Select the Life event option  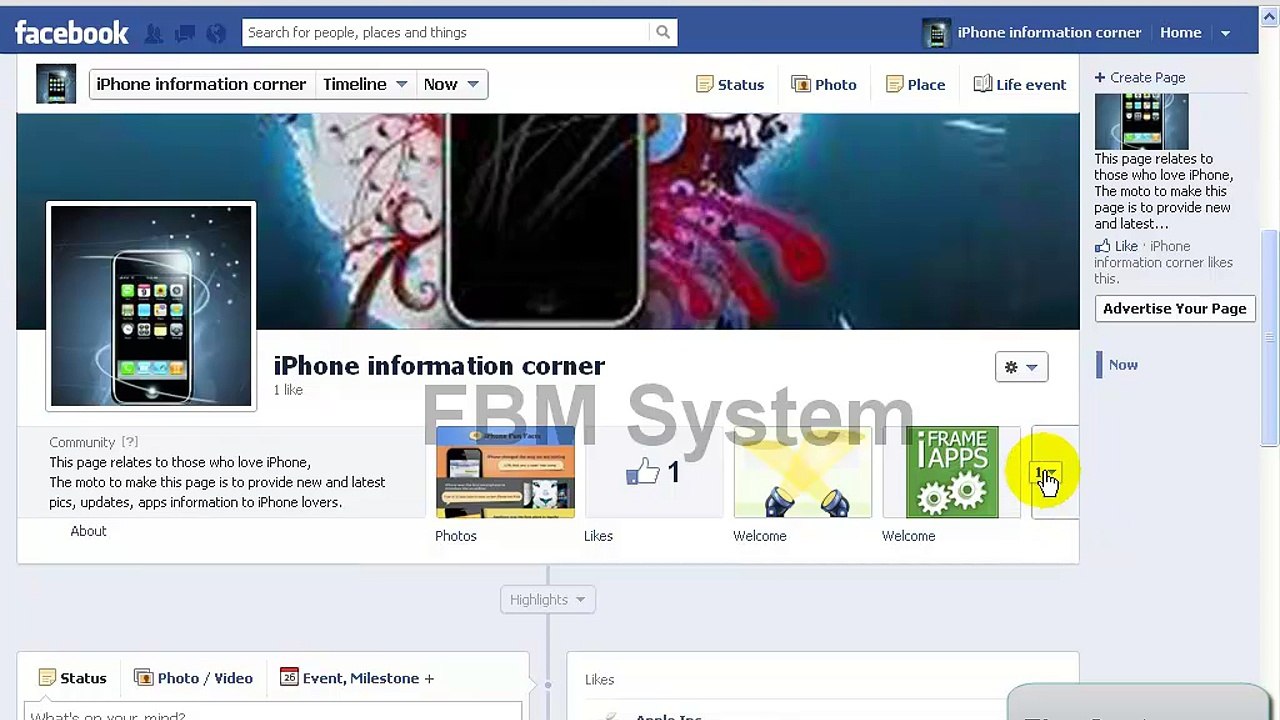(x=1020, y=84)
